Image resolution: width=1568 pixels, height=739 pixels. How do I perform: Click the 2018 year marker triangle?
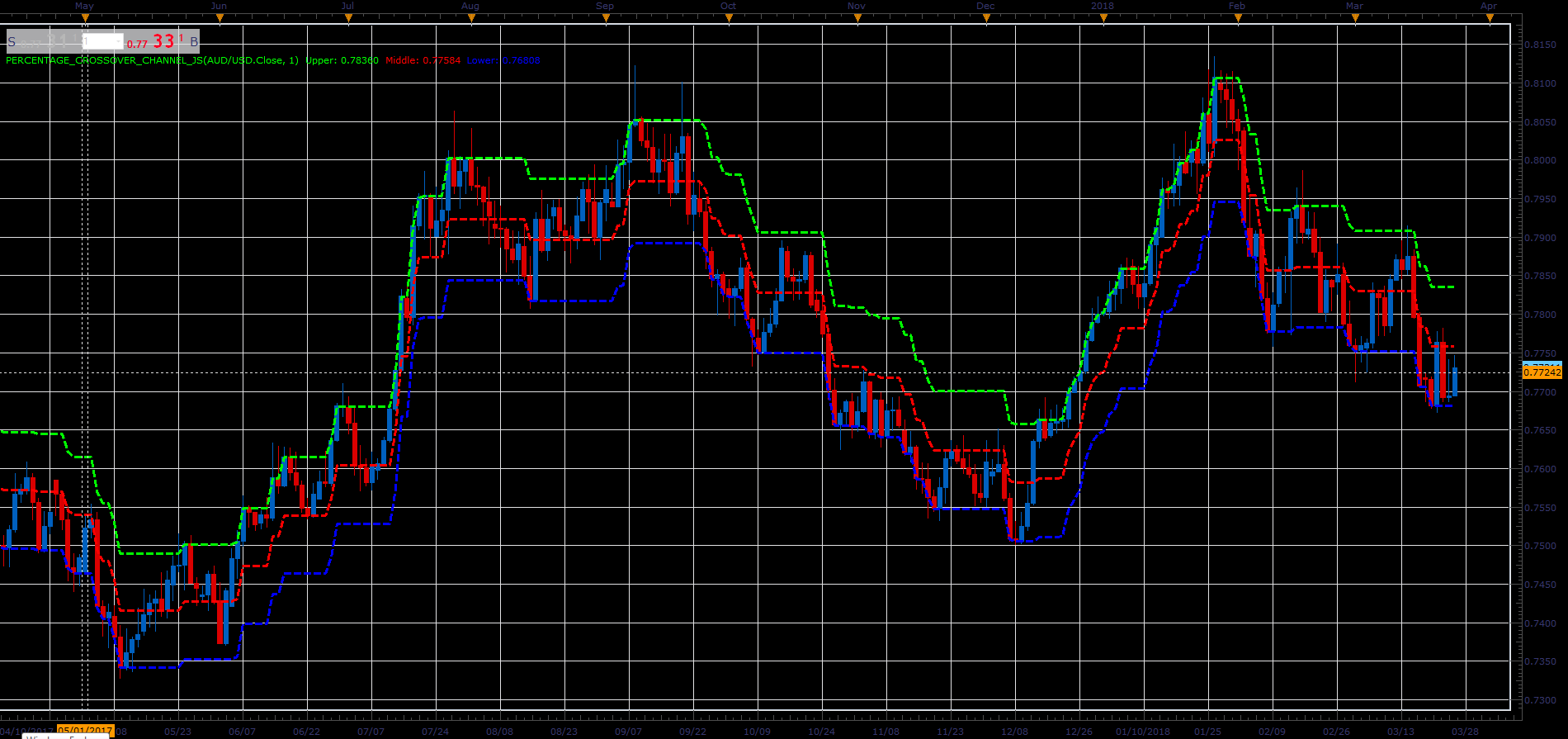(x=1103, y=18)
